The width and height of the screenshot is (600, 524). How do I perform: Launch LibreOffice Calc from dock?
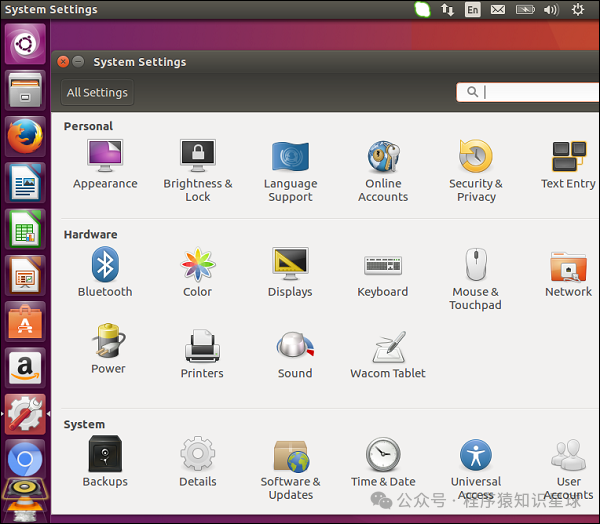pyautogui.click(x=25, y=229)
